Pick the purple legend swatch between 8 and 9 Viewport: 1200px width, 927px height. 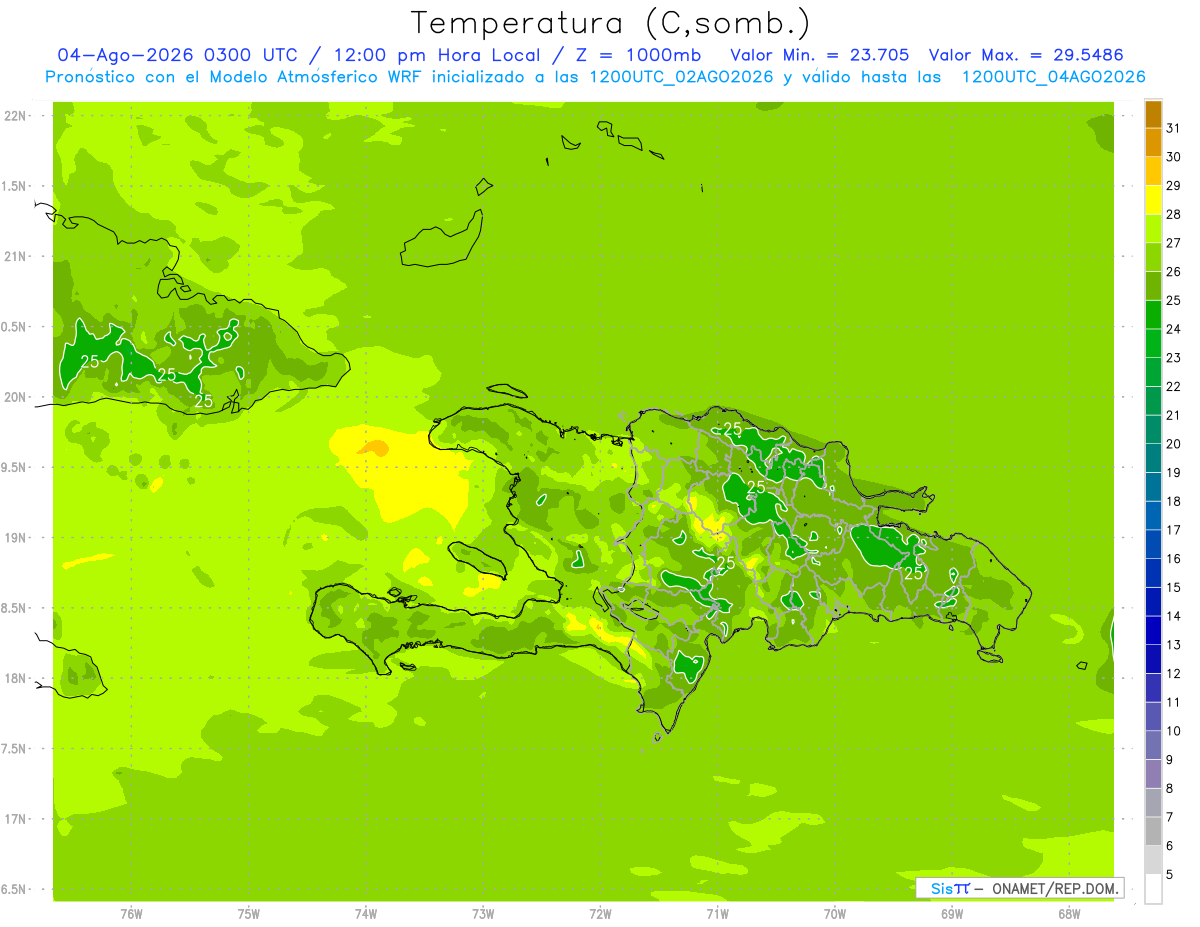1153,774
